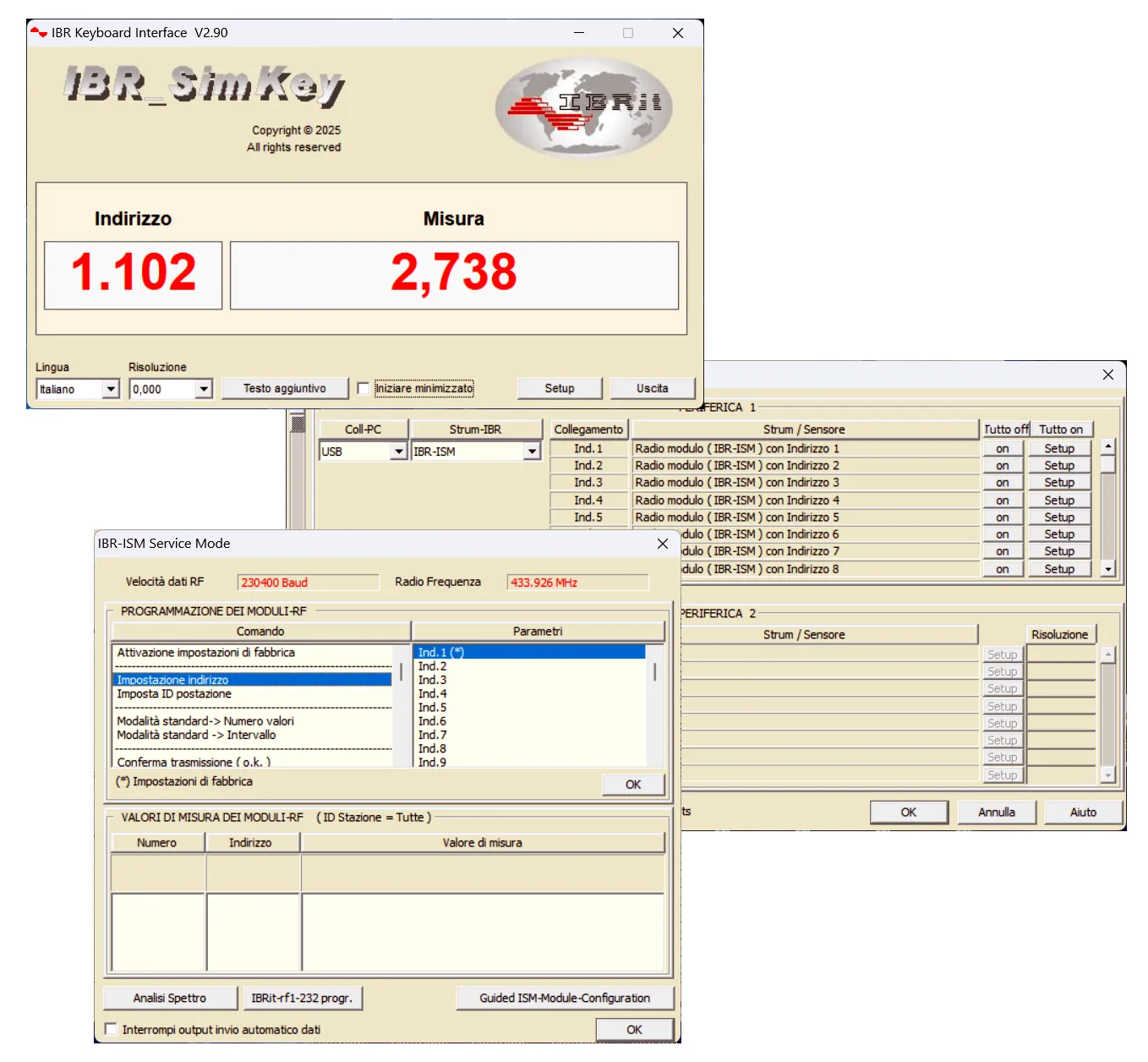The height and width of the screenshot is (1062, 1148).
Task: Select 'Conferma trasmissione ( o.k. )'
Action: [x=253, y=762]
